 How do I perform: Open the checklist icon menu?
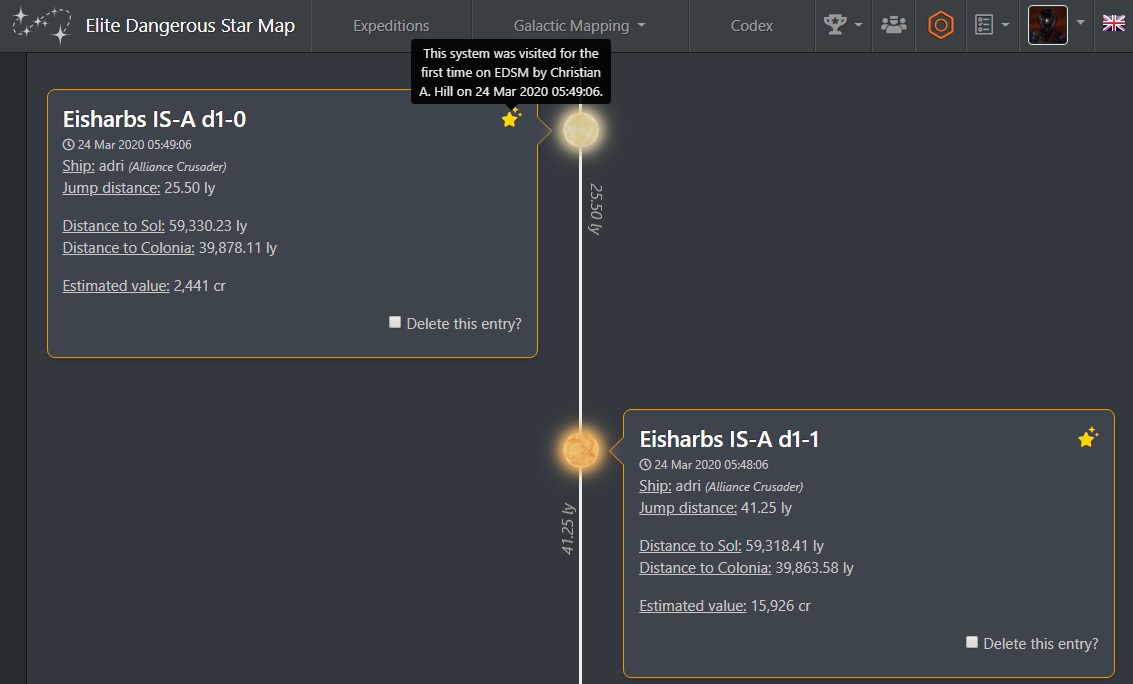pos(983,25)
